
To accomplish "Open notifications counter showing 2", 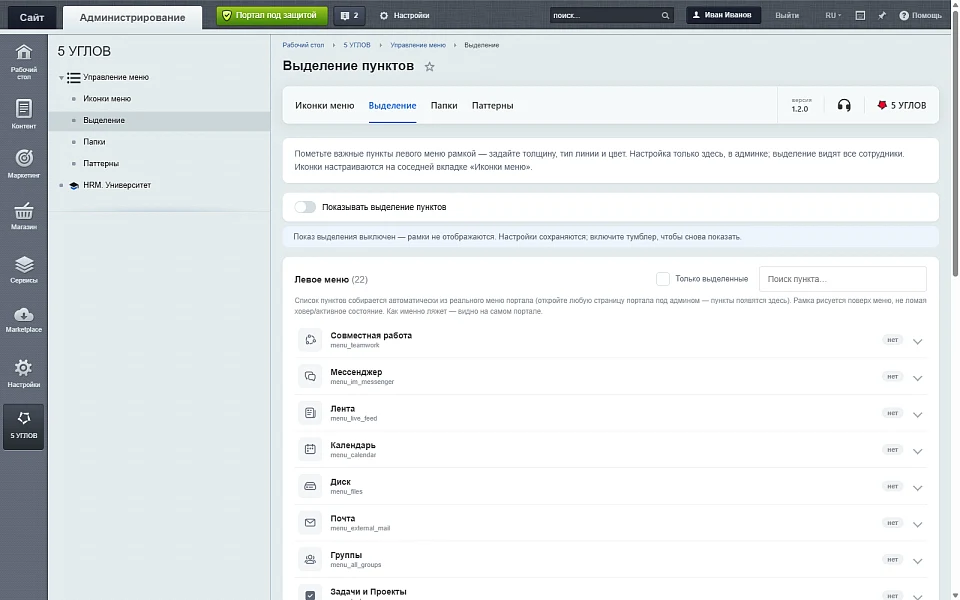I will pyautogui.click(x=350, y=15).
